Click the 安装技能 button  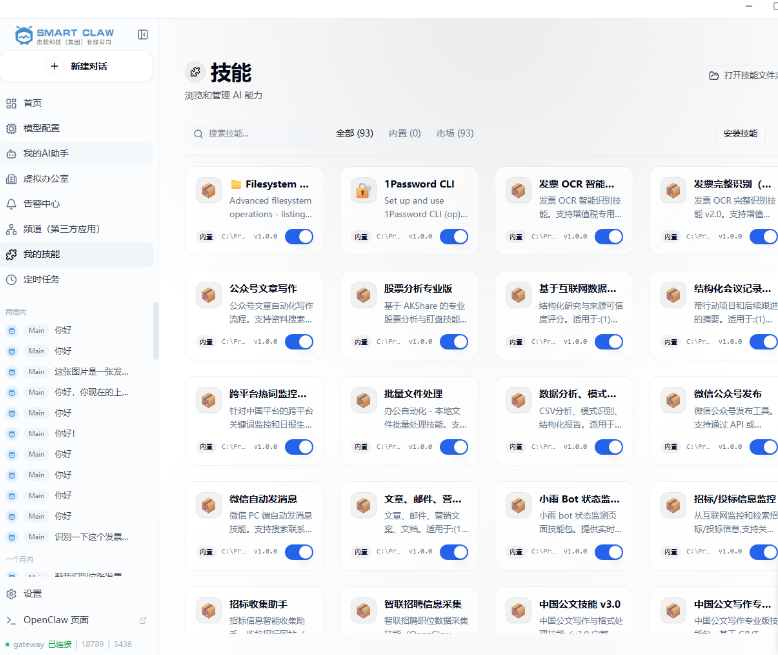[742, 133]
